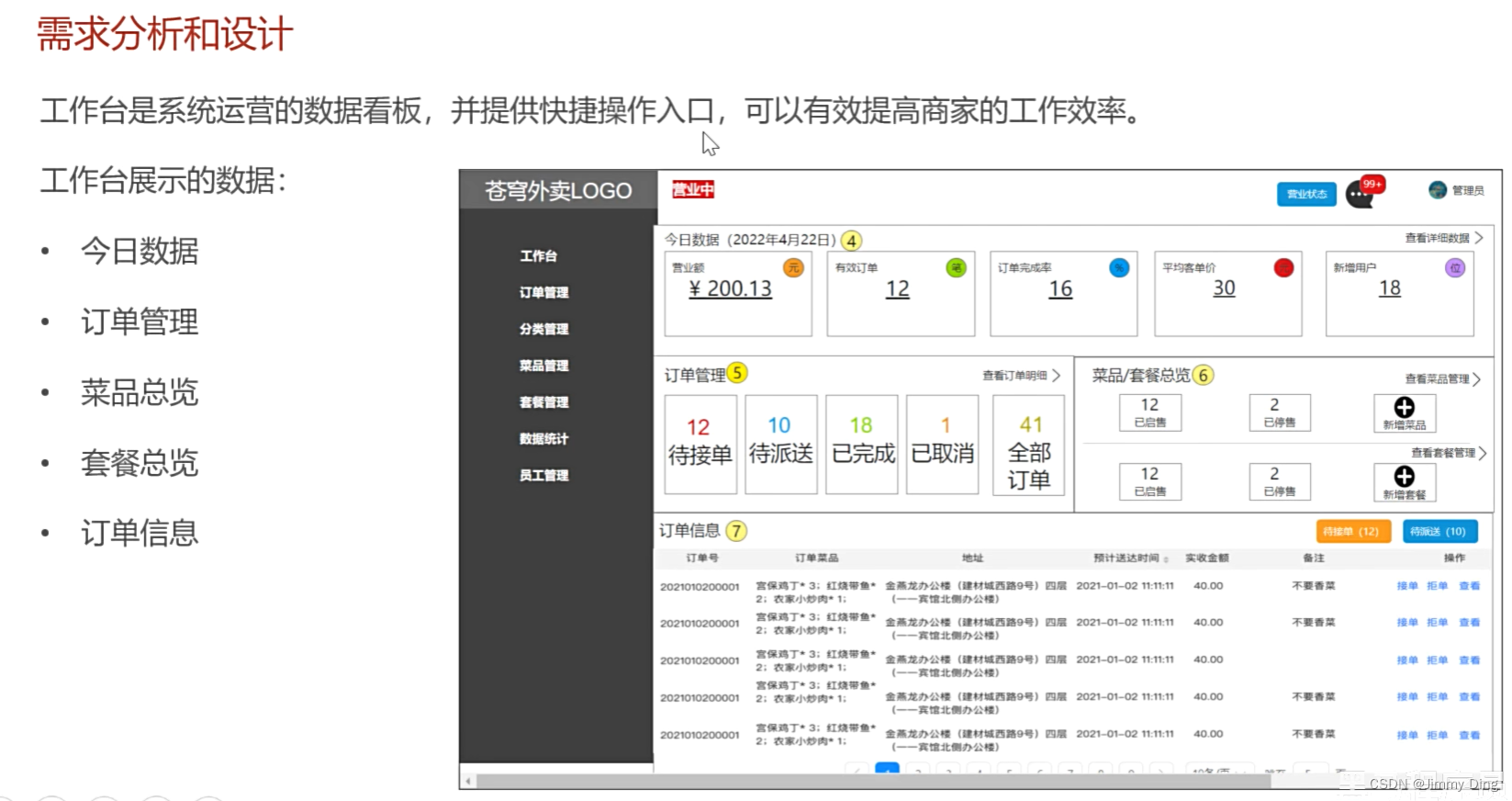Click the red 营业中 status label
1512x801 pixels.
[x=693, y=189]
